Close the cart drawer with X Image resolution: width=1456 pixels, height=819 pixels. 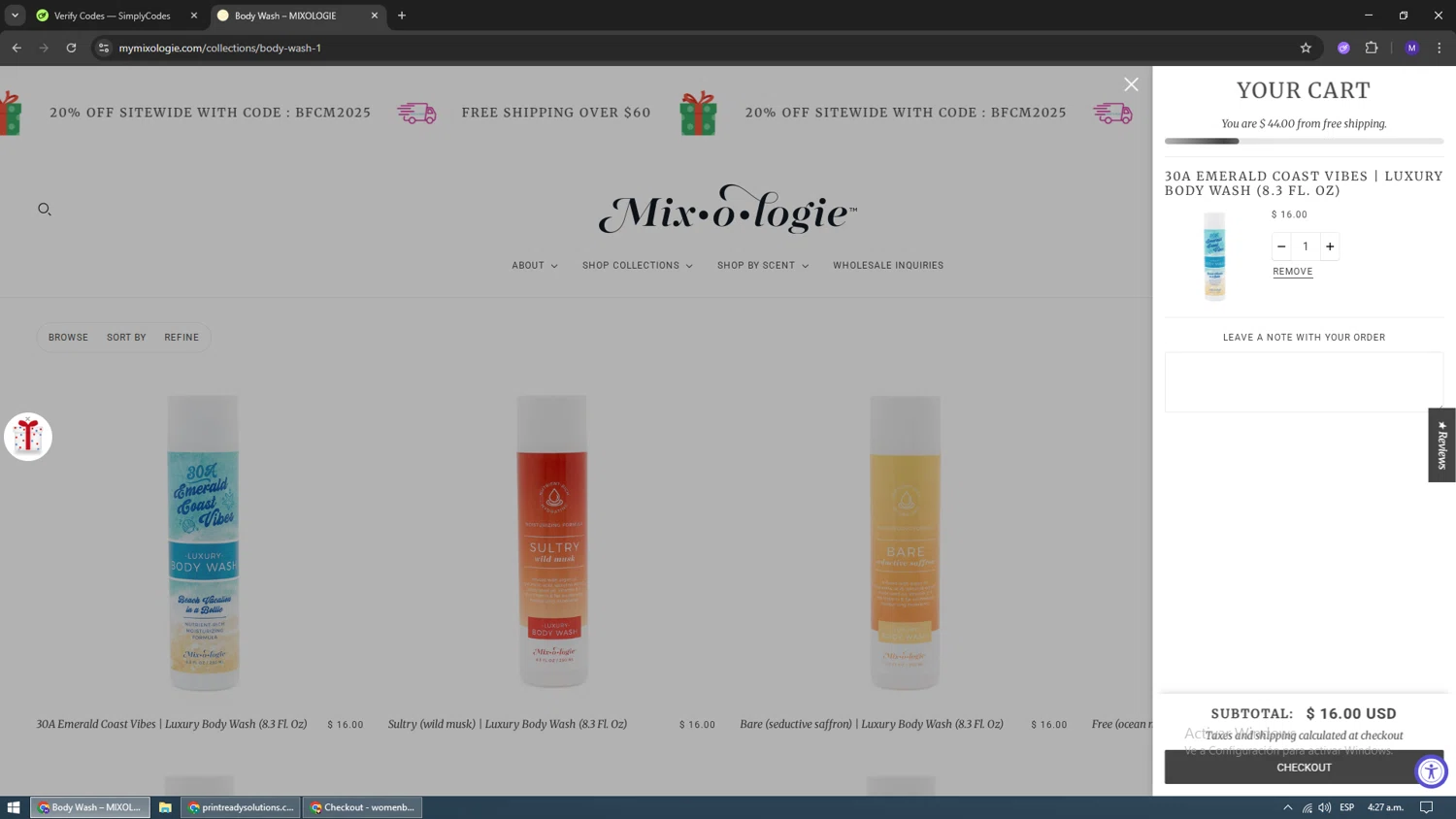(x=1131, y=84)
